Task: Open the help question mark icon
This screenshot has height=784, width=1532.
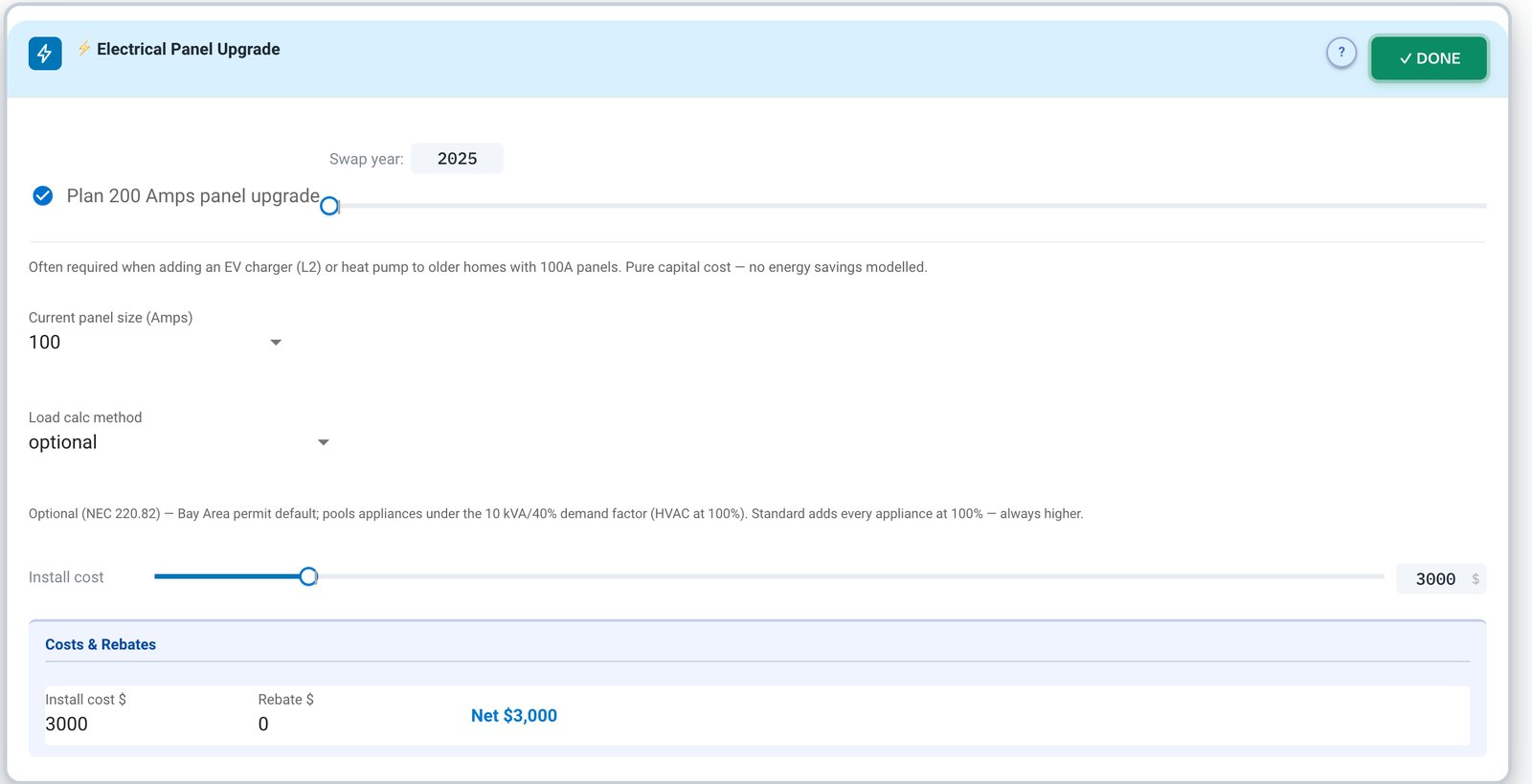Action: 1341,53
